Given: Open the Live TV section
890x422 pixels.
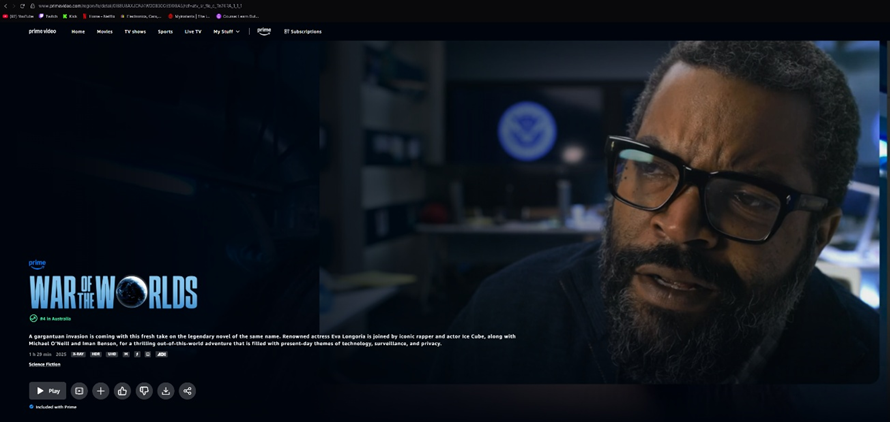Looking at the screenshot, I should pos(193,32).
